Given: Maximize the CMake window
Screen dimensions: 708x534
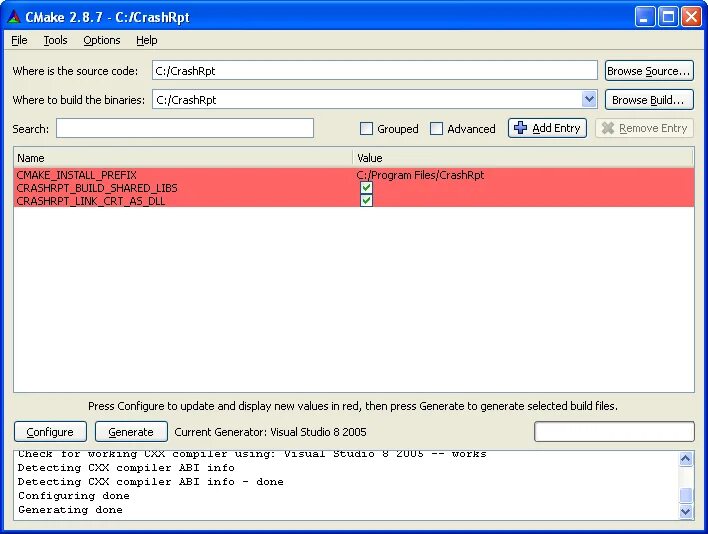Looking at the screenshot, I should click(x=668, y=17).
